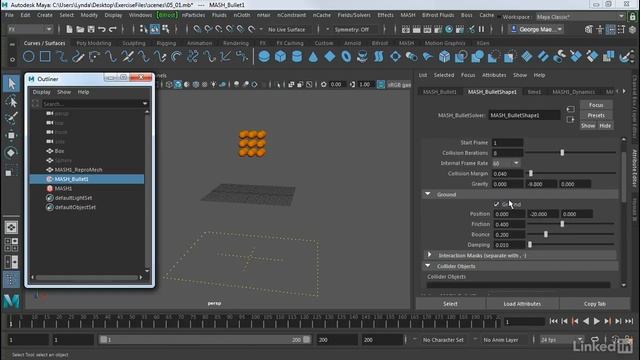Switch to the MASH shelf tab
640x360 pixels.
pyautogui.click(x=406, y=43)
